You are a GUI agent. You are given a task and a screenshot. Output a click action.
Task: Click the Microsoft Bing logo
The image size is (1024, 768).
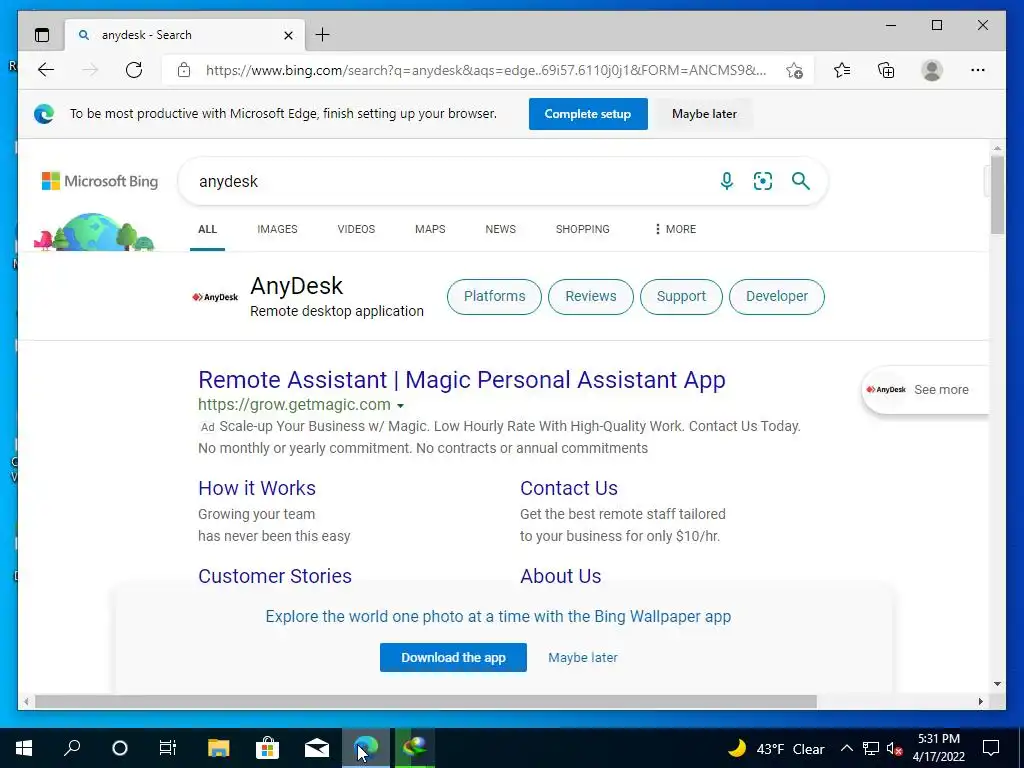(100, 181)
